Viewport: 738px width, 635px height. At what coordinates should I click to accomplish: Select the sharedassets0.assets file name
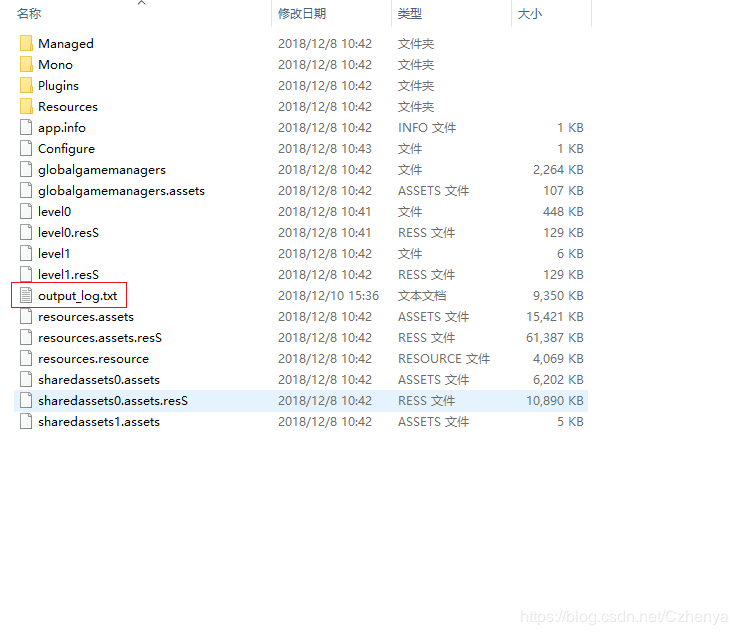[x=99, y=379]
